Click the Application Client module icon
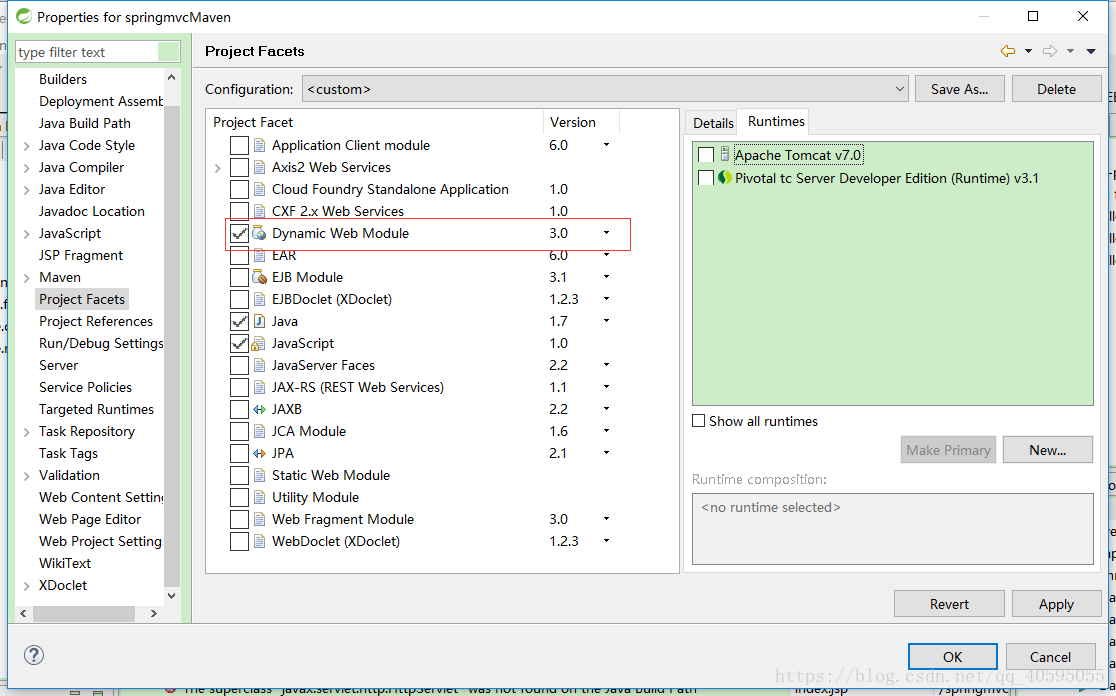 (259, 145)
